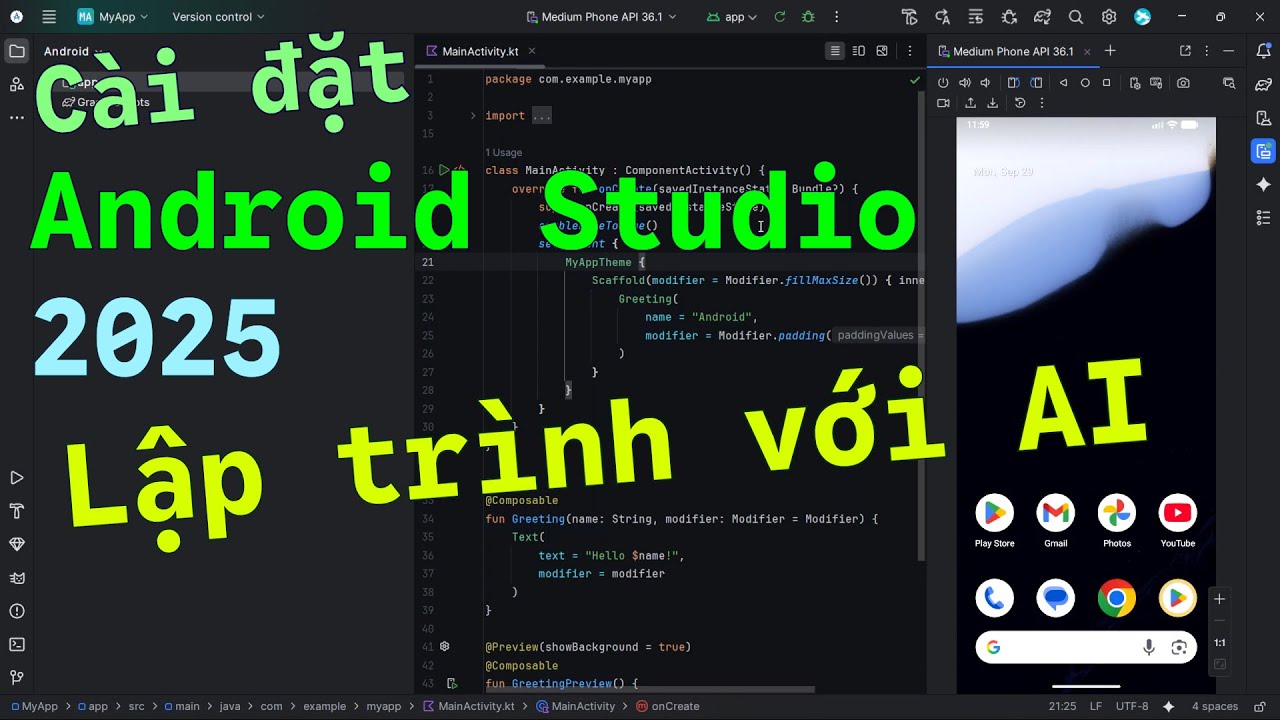
Task: Open the Git version control tool window
Action: coord(17,677)
